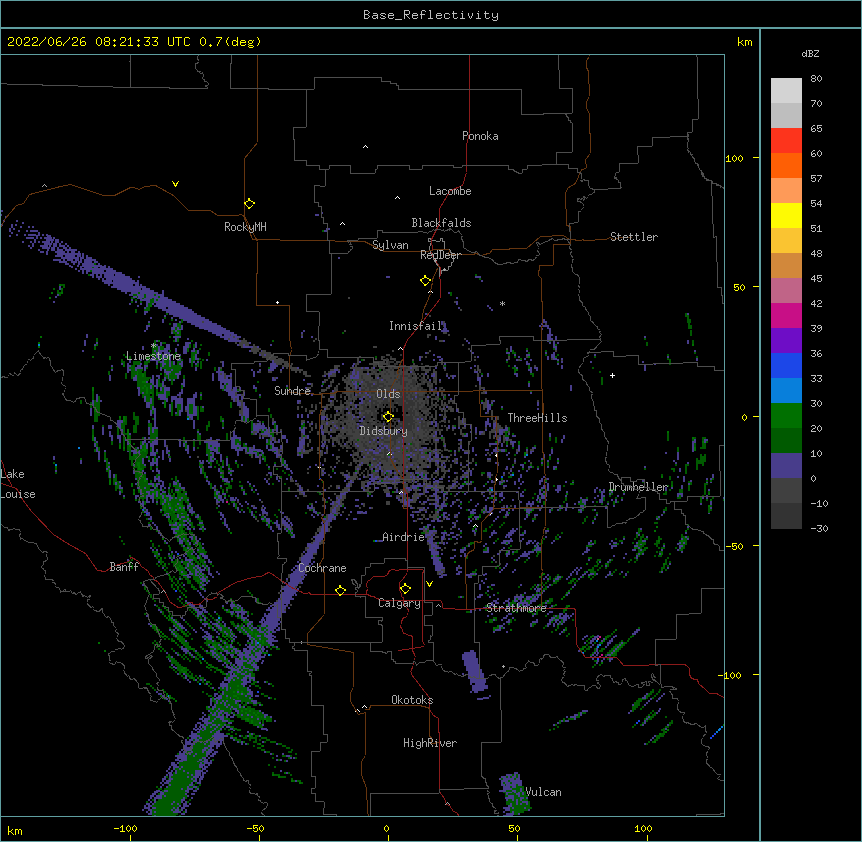This screenshot has width=862, height=842.
Task: Click the yellow diamond marker above Calgary label
Action: pyautogui.click(x=405, y=589)
